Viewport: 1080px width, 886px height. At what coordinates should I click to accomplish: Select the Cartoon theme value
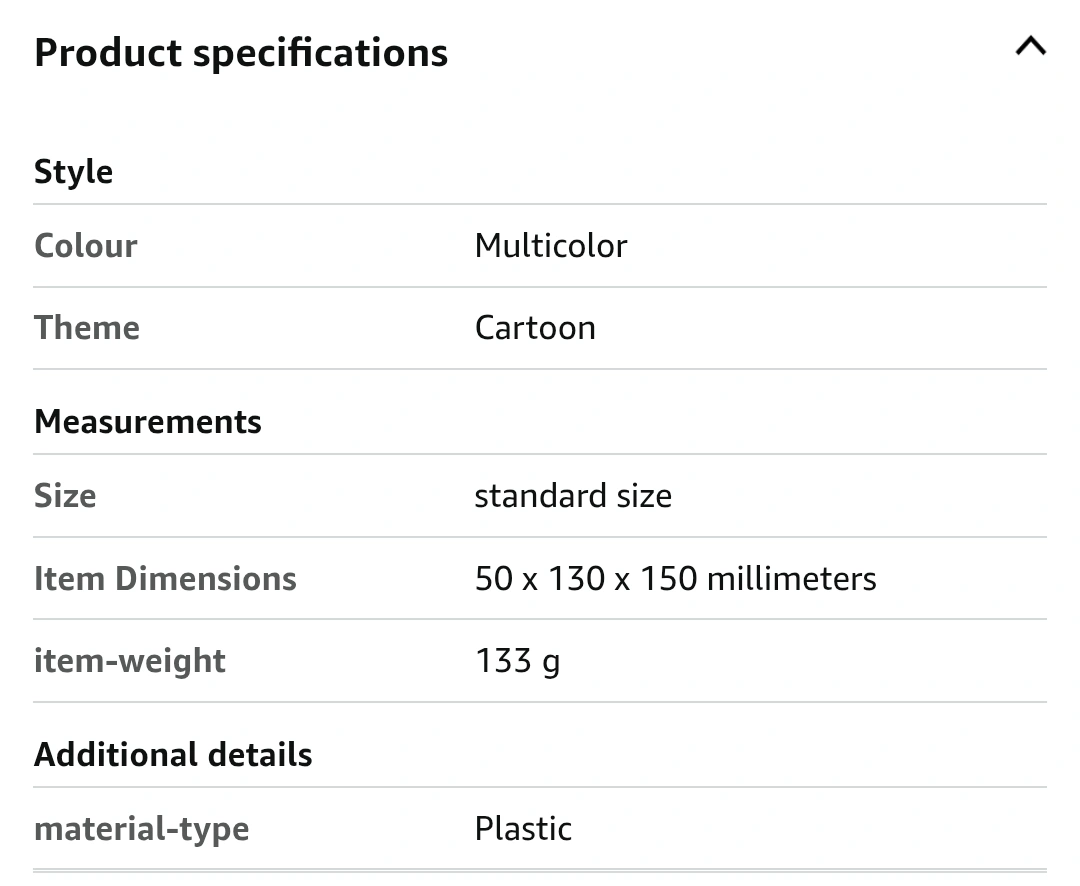point(535,327)
